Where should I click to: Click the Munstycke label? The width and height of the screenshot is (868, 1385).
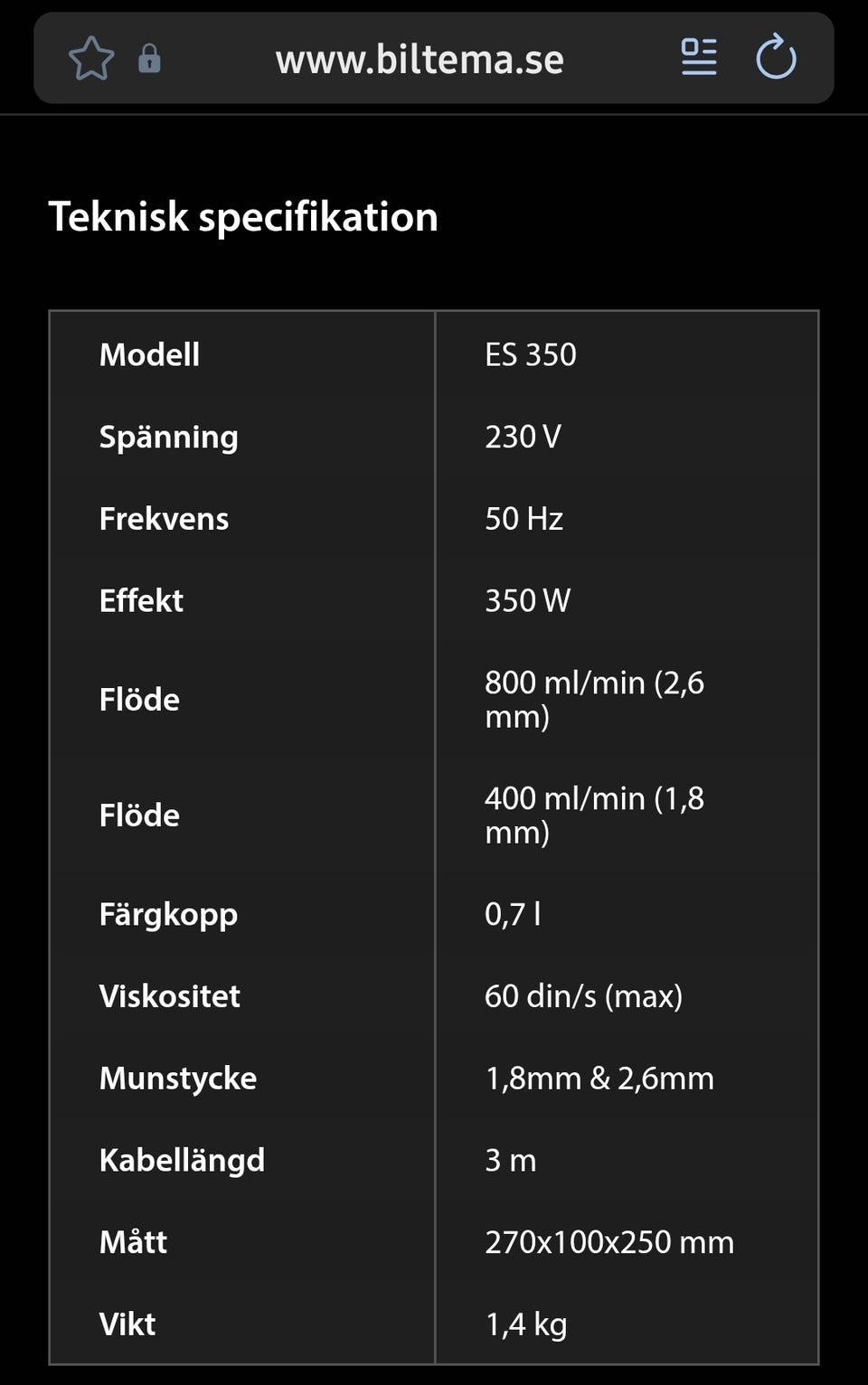pos(177,1078)
